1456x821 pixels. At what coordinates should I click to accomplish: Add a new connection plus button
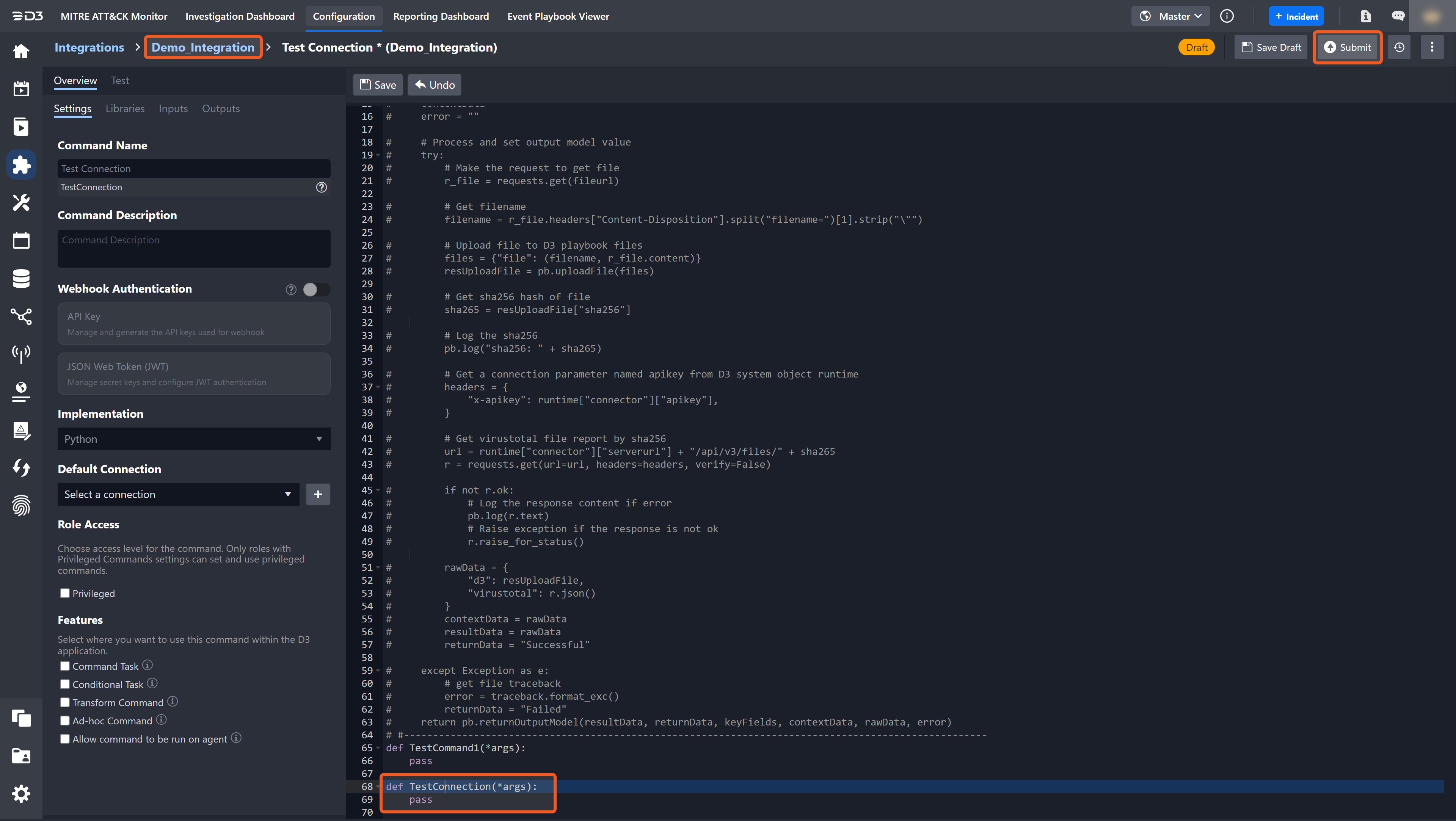(318, 494)
